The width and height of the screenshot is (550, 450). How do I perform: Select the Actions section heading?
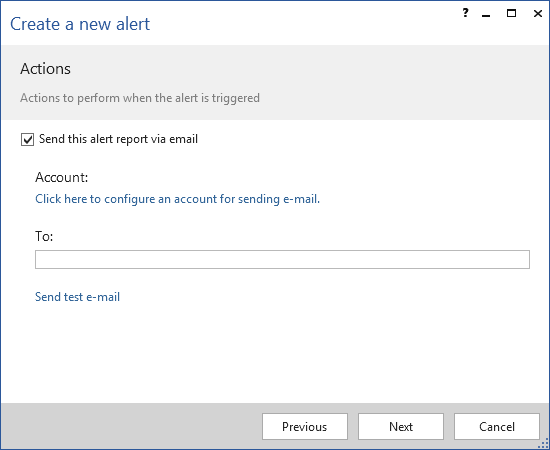pyautogui.click(x=45, y=69)
